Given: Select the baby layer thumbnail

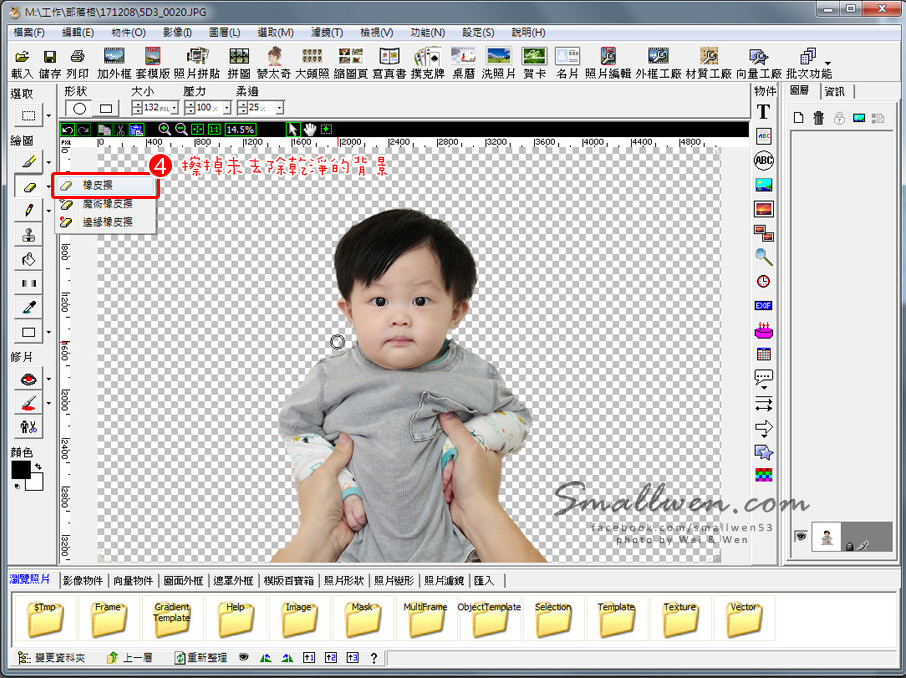Looking at the screenshot, I should pyautogui.click(x=826, y=536).
